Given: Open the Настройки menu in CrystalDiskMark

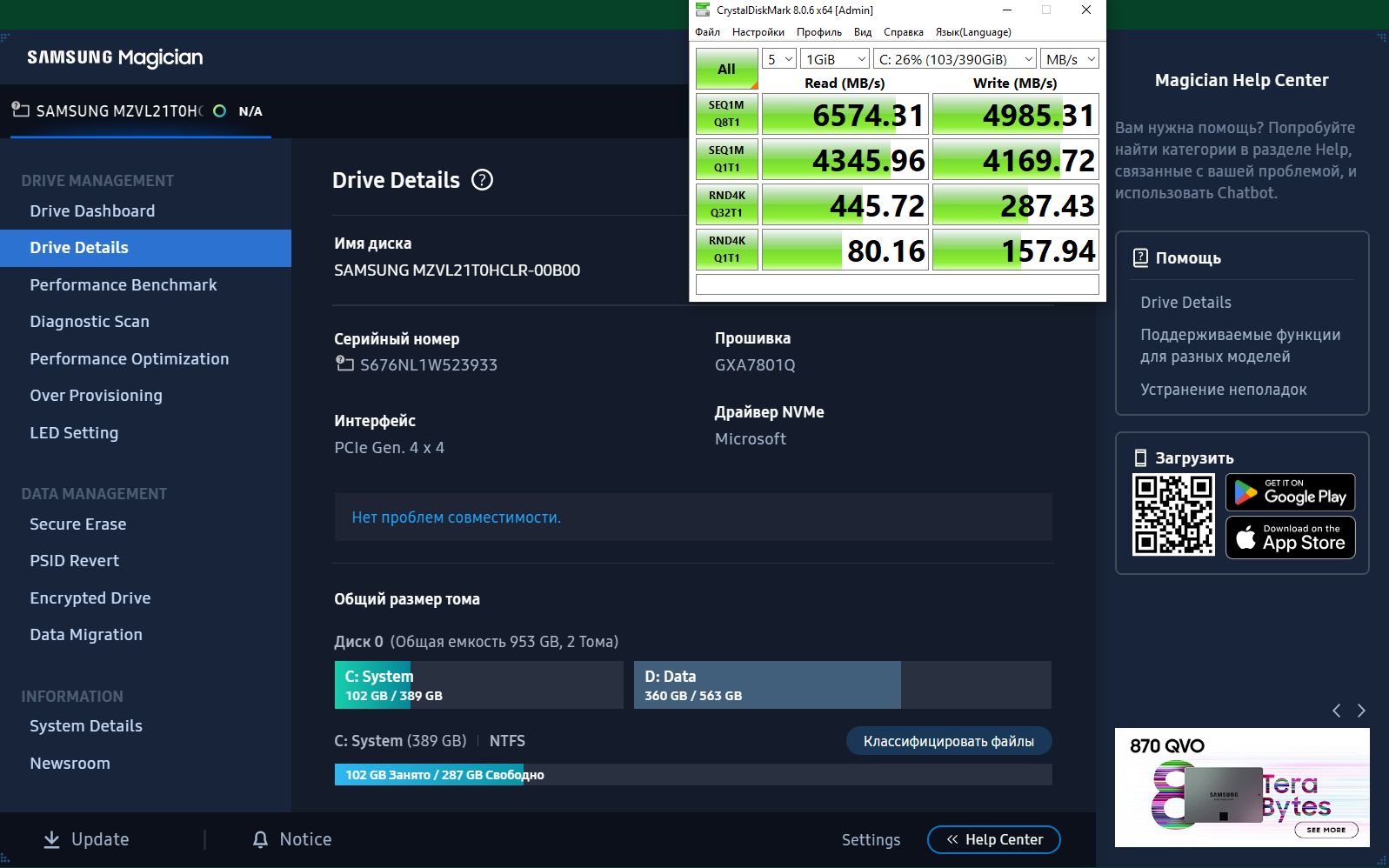Looking at the screenshot, I should (x=758, y=32).
